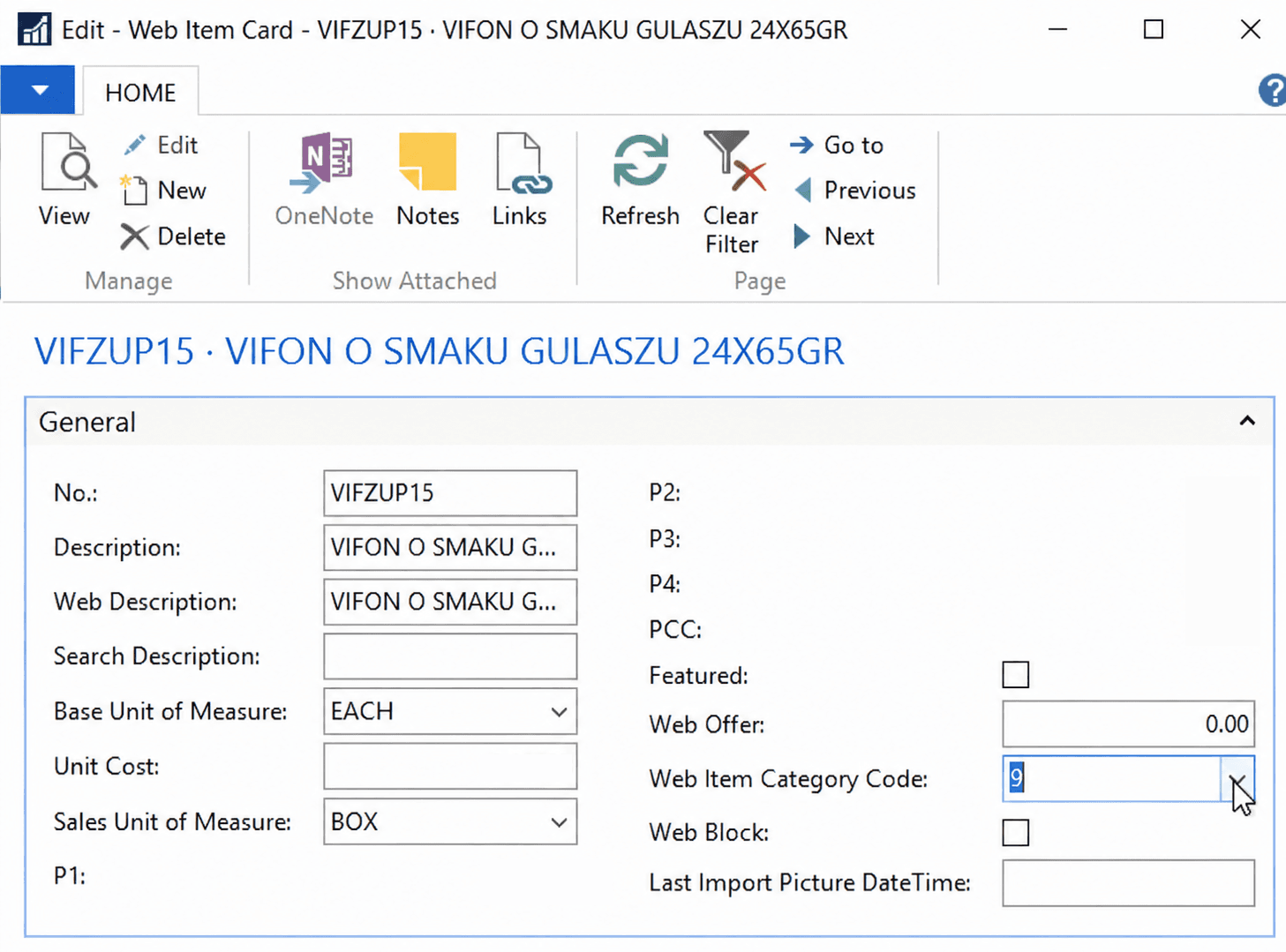Toggle the Web Block checkbox
This screenshot has width=1286, height=952.
[x=1016, y=832]
